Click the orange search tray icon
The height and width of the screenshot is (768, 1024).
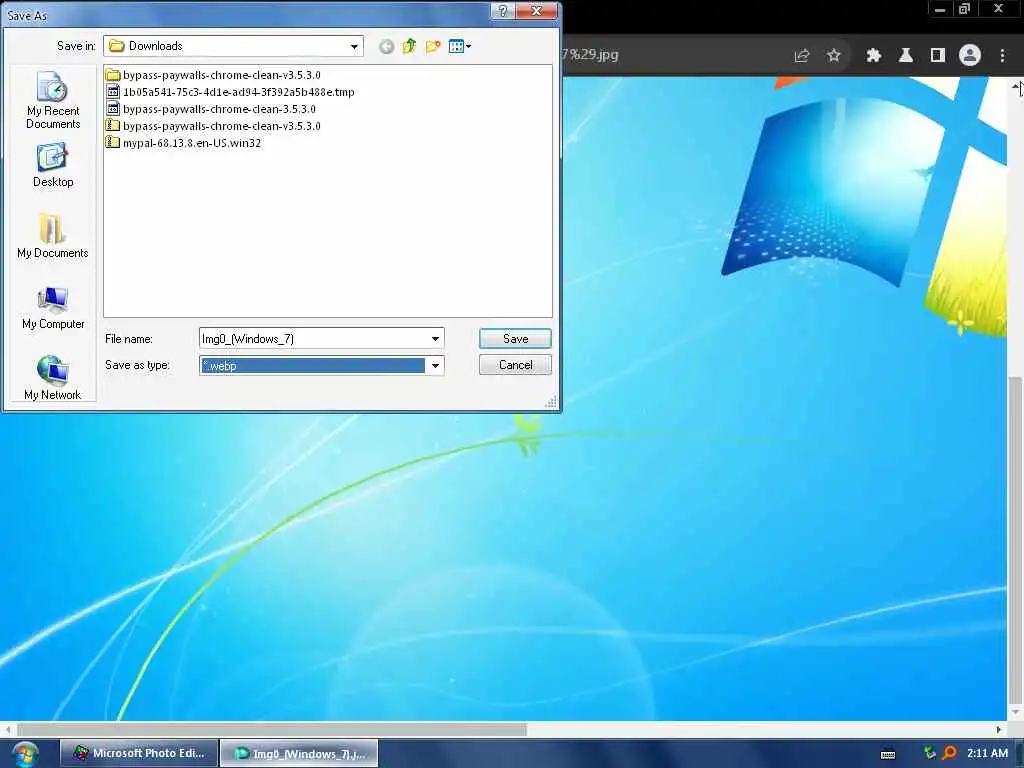tap(950, 753)
